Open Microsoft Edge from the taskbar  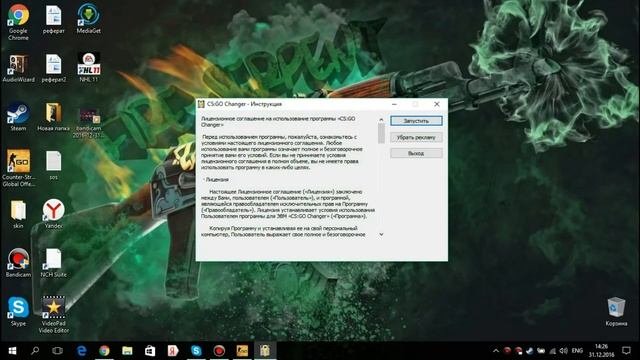82,351
